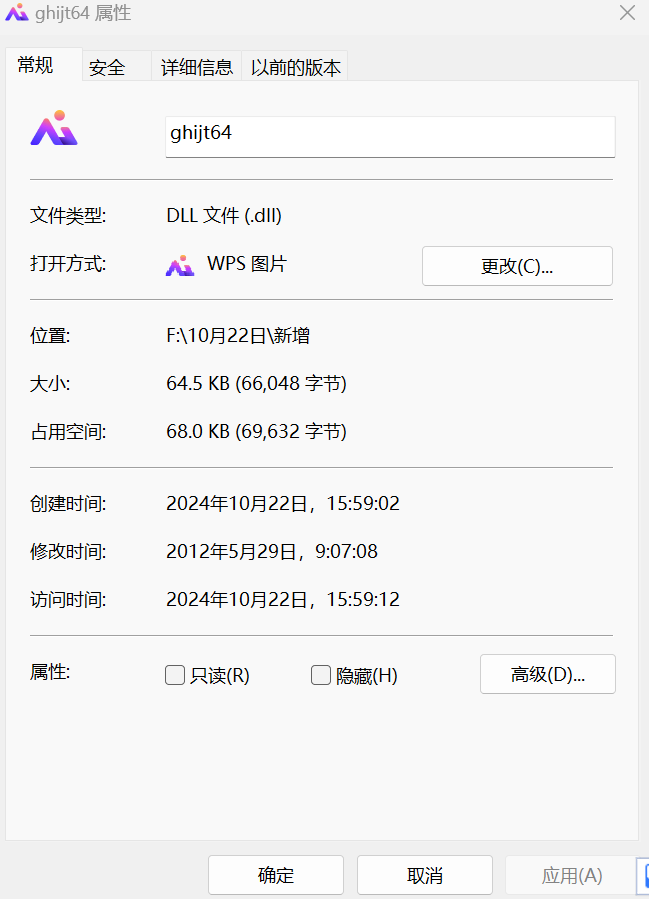Image resolution: width=649 pixels, height=899 pixels.
Task: Click the ghijt64 file name field
Action: pos(390,136)
